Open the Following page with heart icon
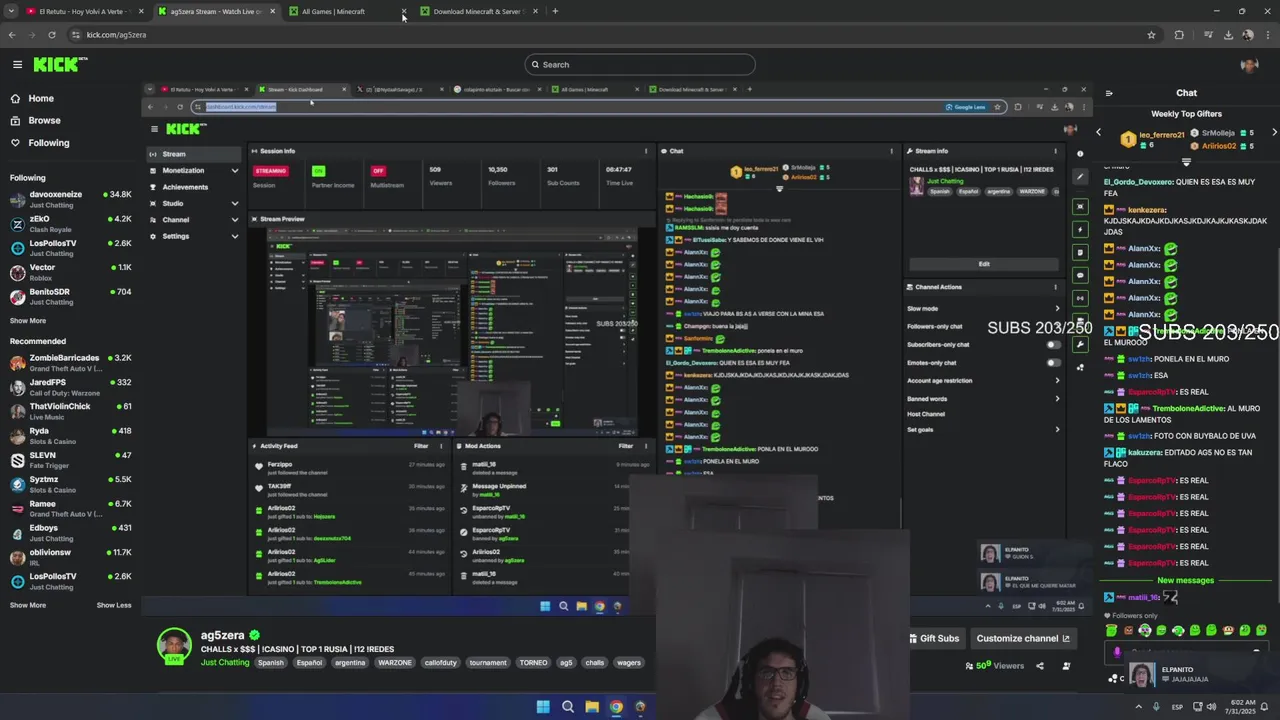This screenshot has height=720, width=1280. tap(39, 143)
